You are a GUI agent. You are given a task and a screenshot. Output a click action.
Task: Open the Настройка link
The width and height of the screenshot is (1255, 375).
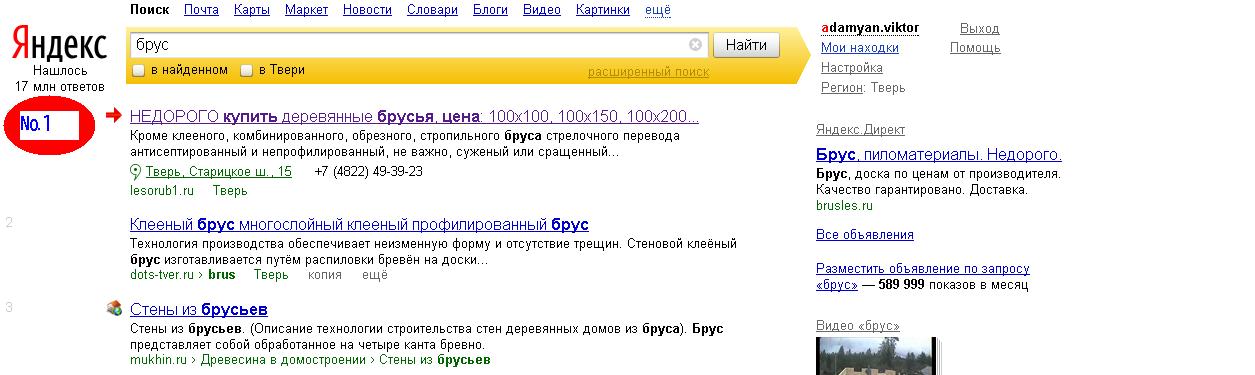coord(852,68)
